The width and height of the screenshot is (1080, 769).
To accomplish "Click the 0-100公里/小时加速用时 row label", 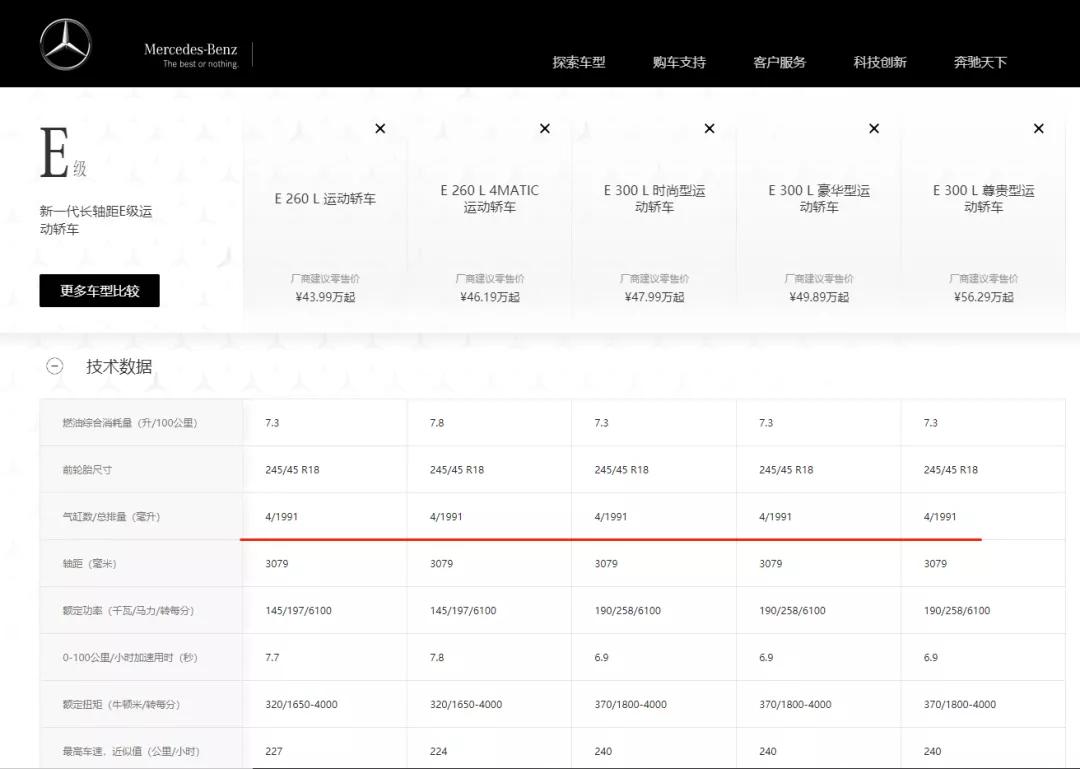I will point(129,657).
